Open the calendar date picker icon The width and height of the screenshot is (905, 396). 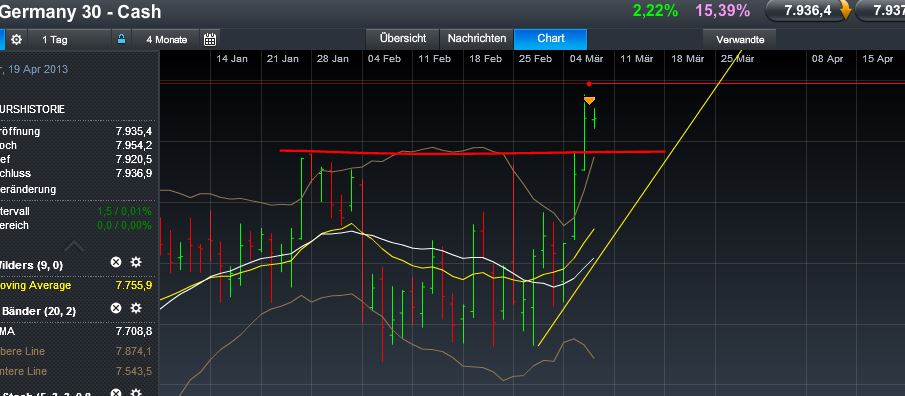coord(210,39)
